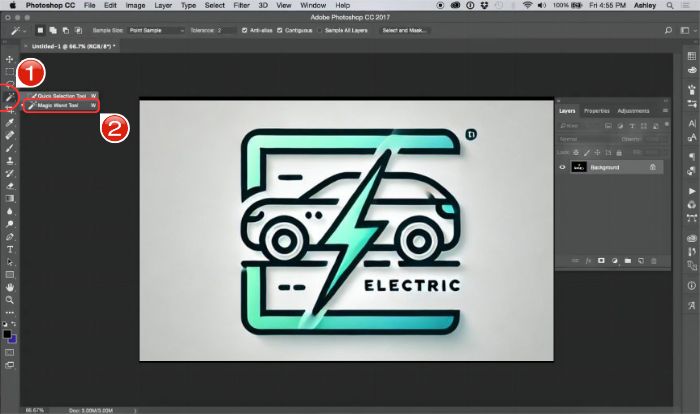Click the Intersect with selection icon
This screenshot has width=700, height=414.
point(79,30)
